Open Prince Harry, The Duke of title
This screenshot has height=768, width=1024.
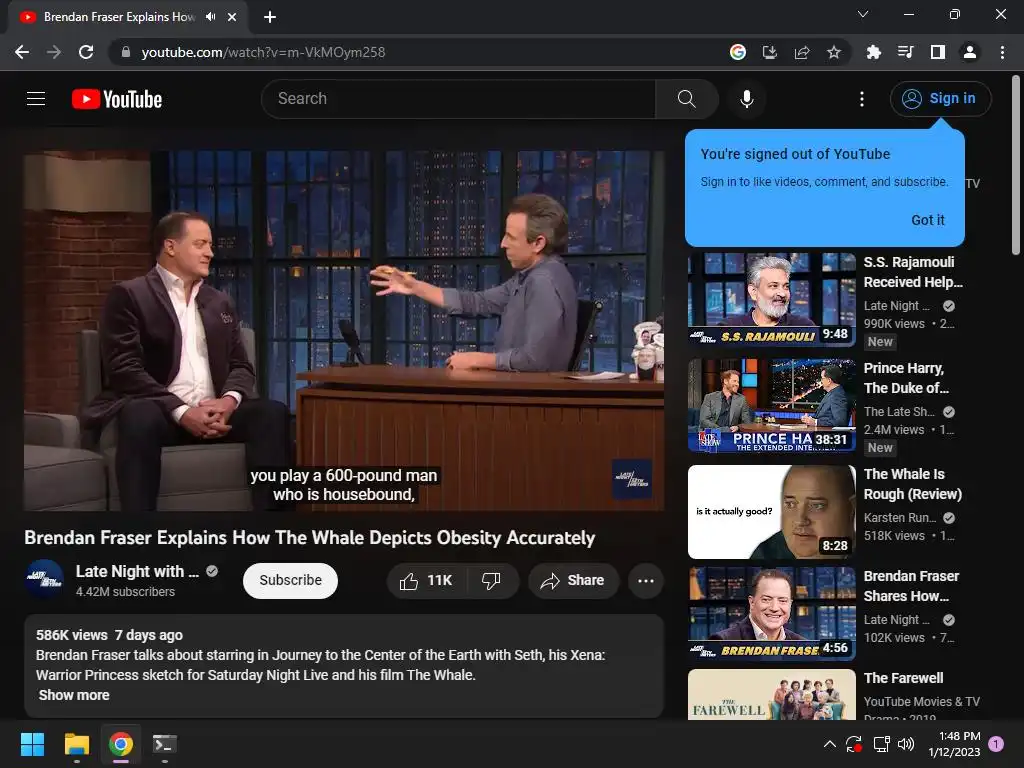click(906, 378)
